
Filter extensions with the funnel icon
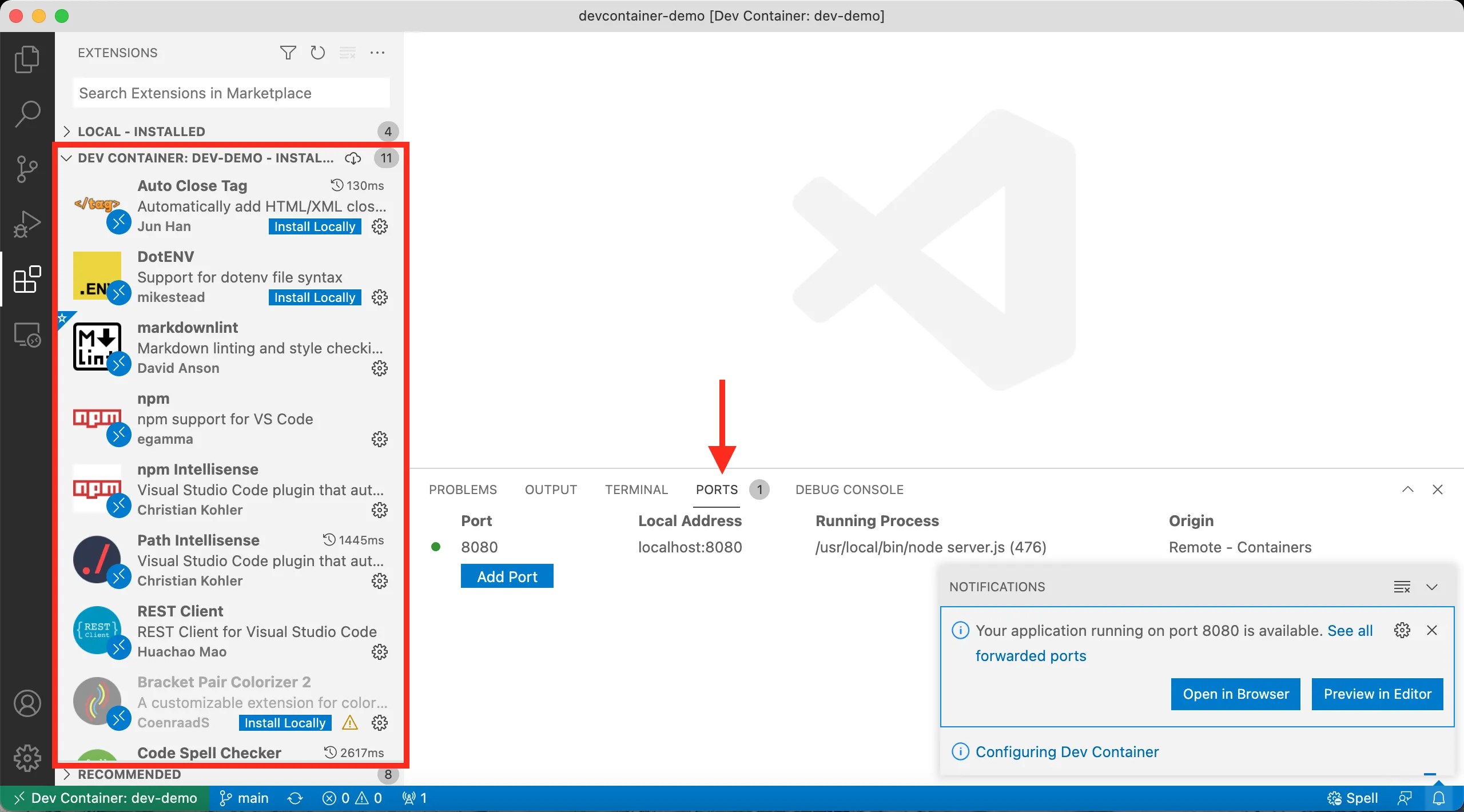pyautogui.click(x=288, y=53)
